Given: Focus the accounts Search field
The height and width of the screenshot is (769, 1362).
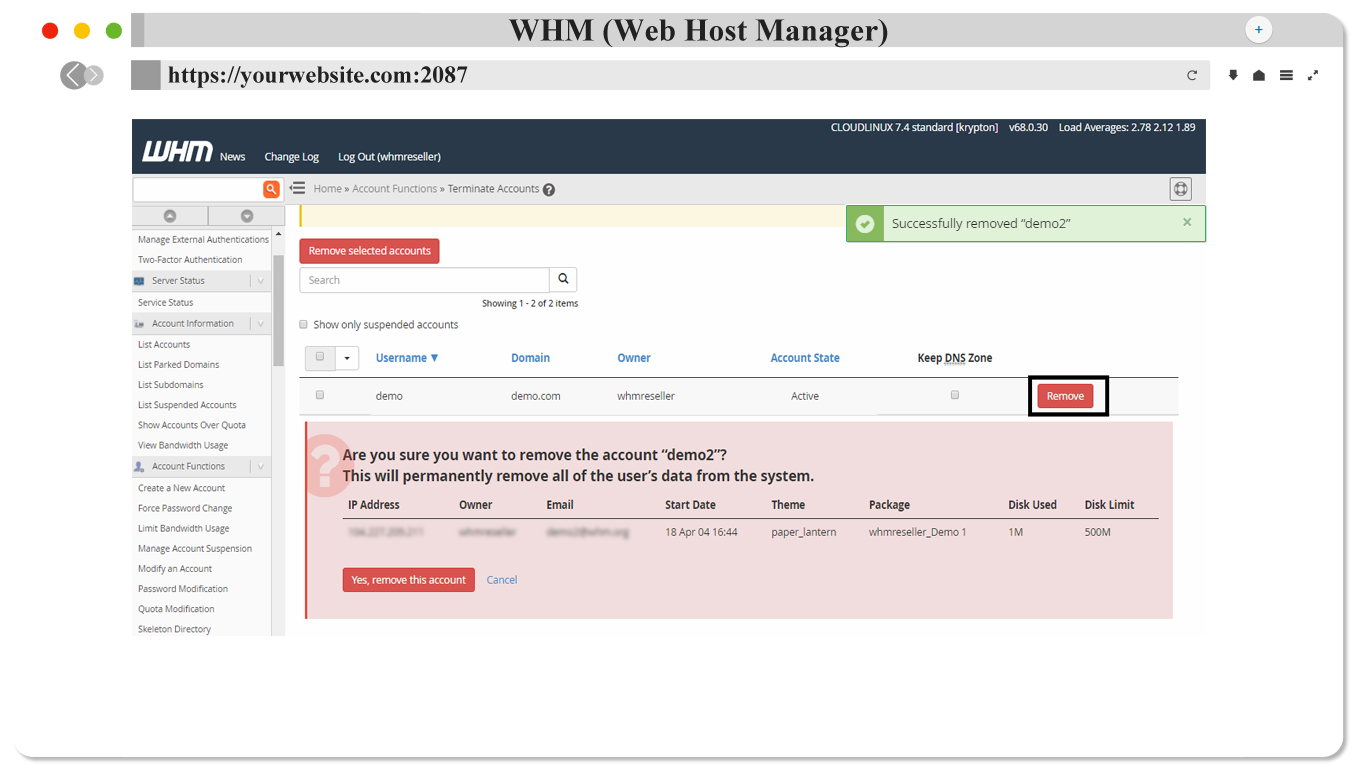Looking at the screenshot, I should point(425,280).
